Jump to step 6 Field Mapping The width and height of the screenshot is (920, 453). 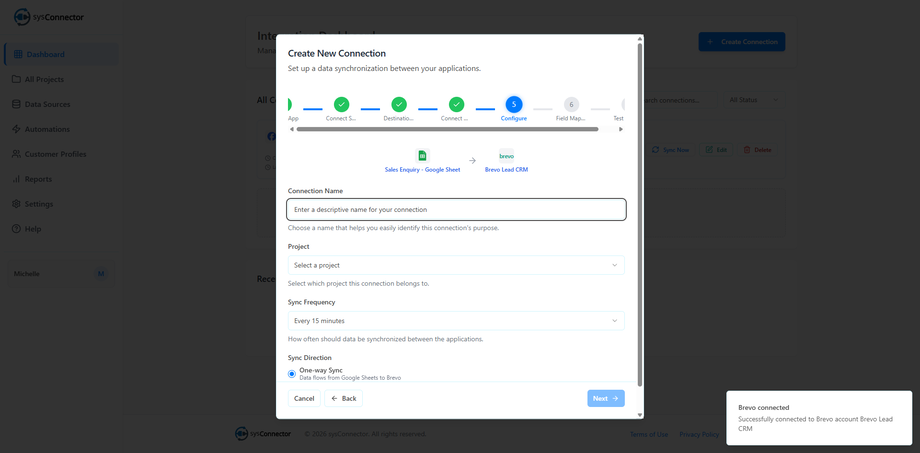point(571,109)
